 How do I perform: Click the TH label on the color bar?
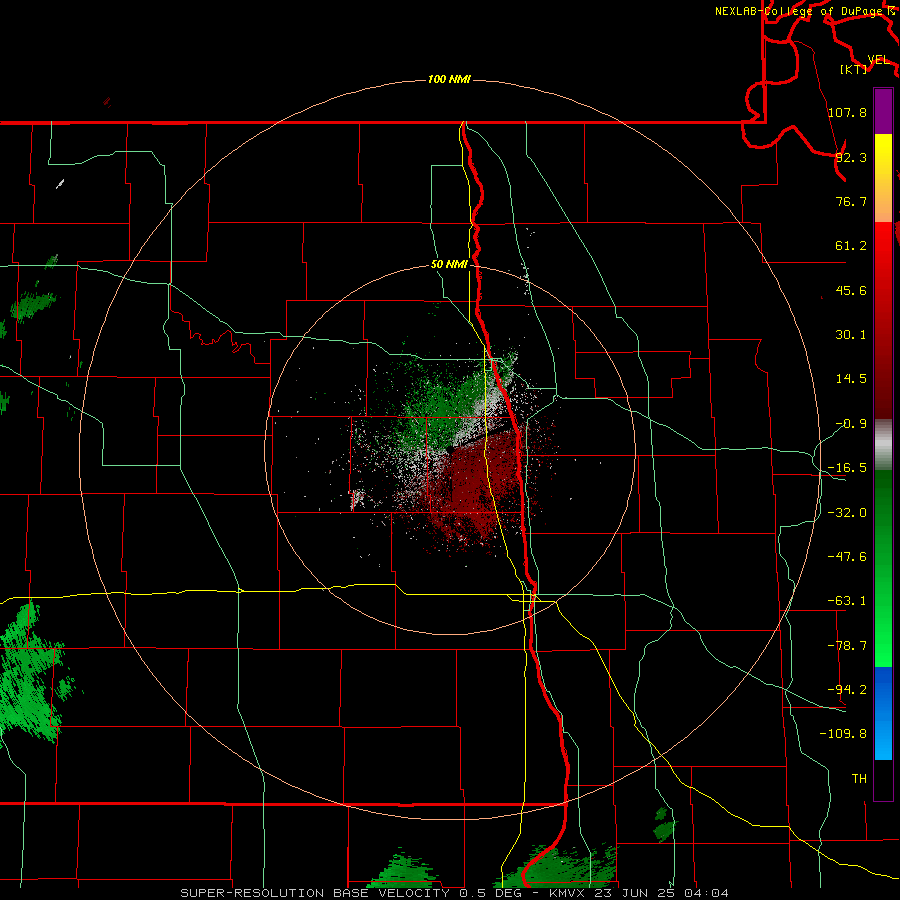(859, 778)
